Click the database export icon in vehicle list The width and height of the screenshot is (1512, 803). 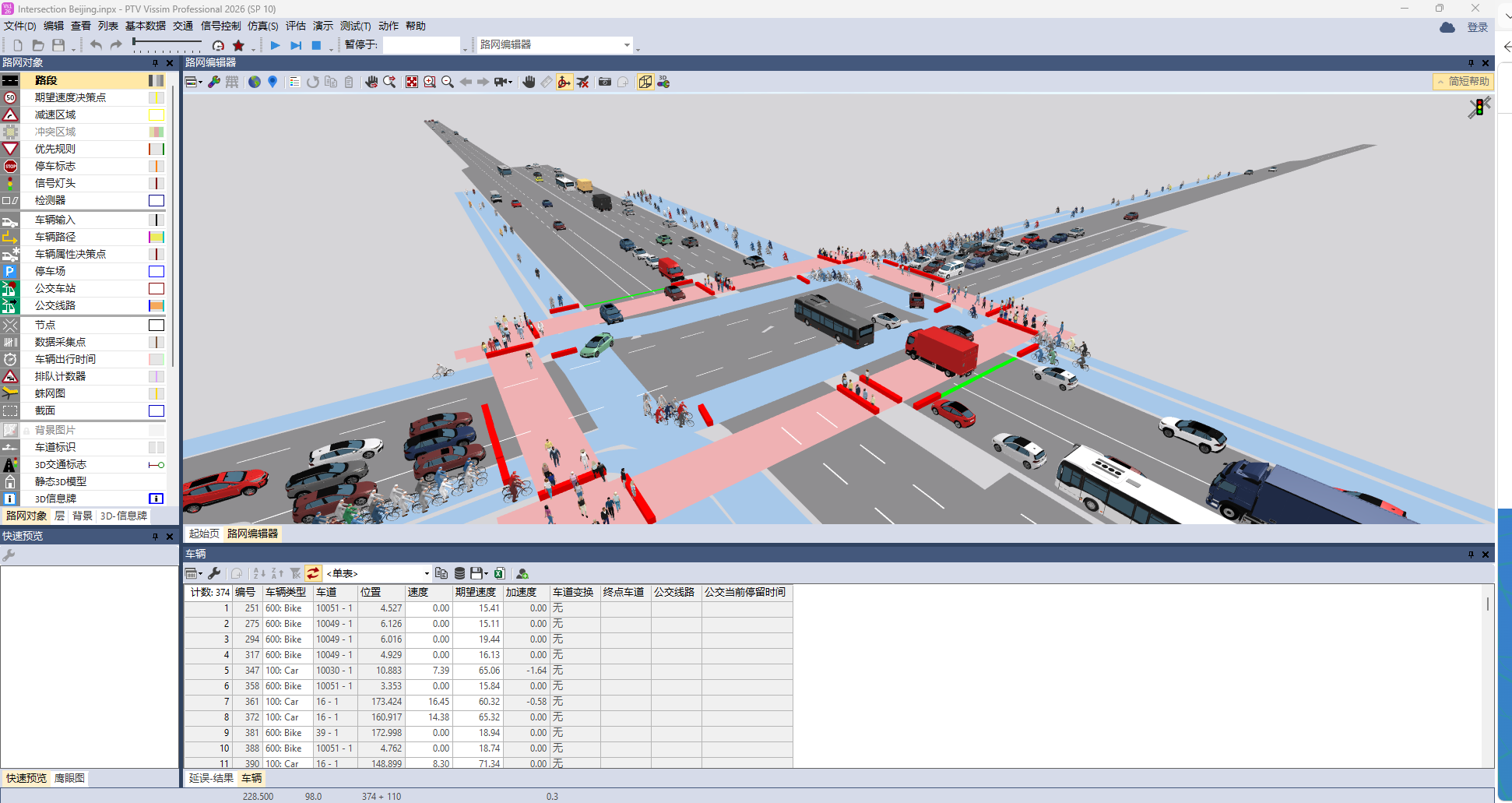(x=459, y=573)
